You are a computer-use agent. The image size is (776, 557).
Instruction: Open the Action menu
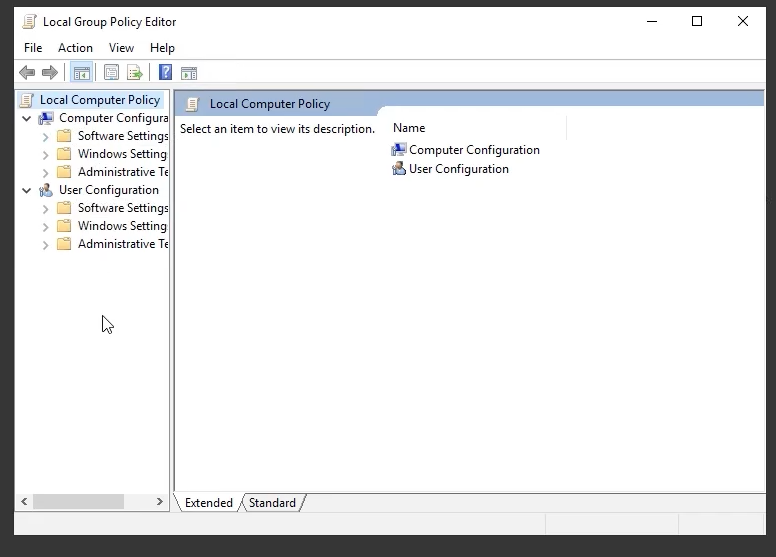pos(75,47)
